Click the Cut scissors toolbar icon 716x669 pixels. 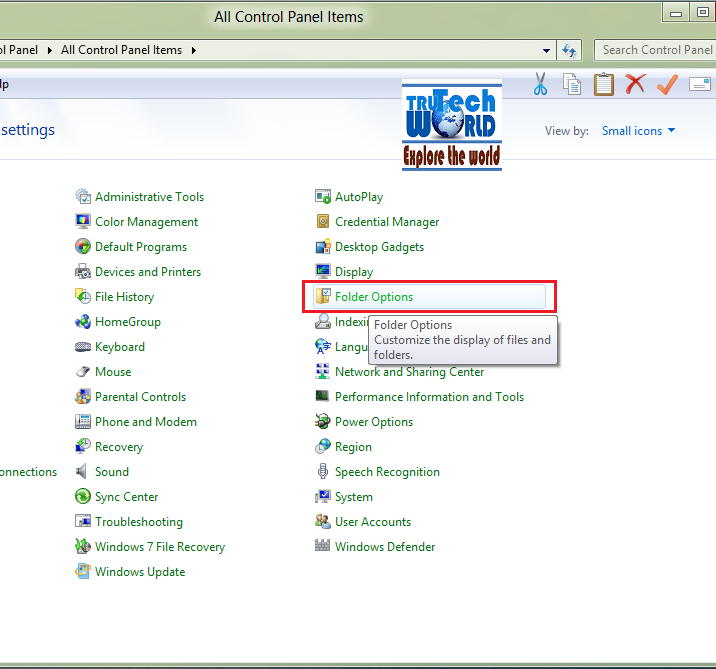(x=540, y=84)
